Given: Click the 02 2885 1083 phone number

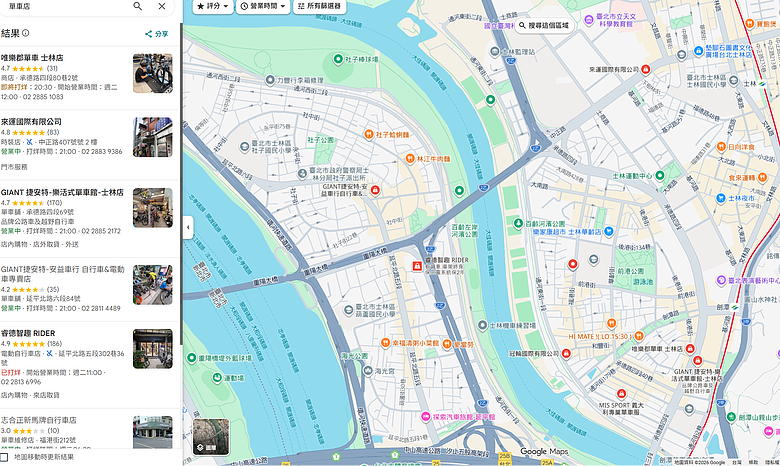Looking at the screenshot, I should [42, 97].
